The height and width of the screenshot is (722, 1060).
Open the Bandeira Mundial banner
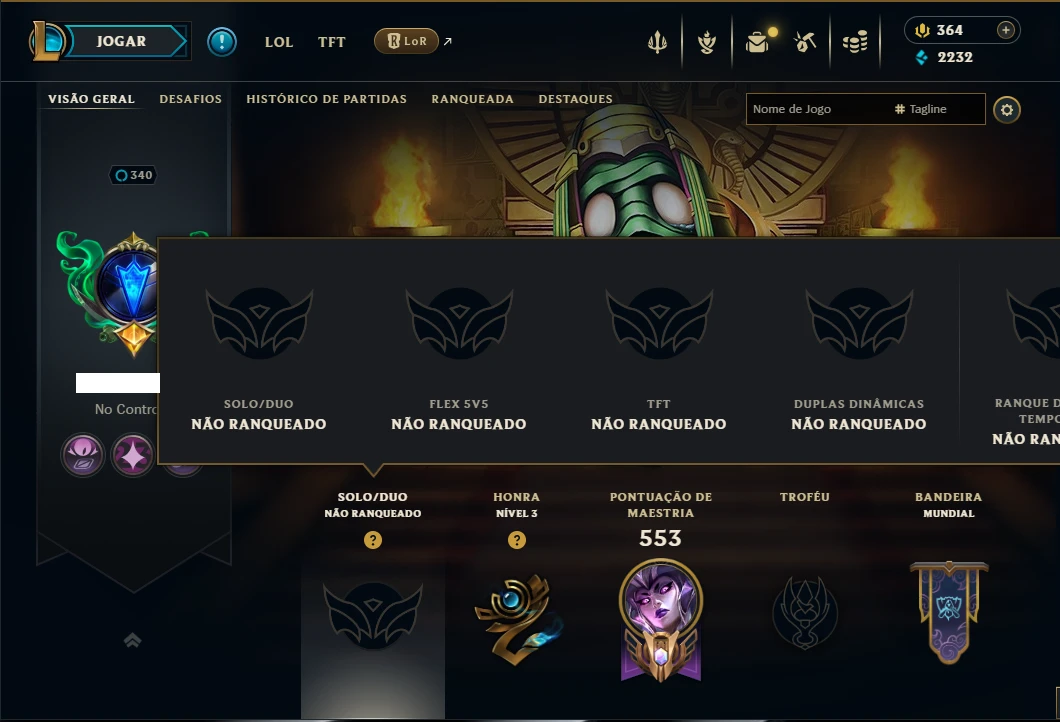[949, 612]
